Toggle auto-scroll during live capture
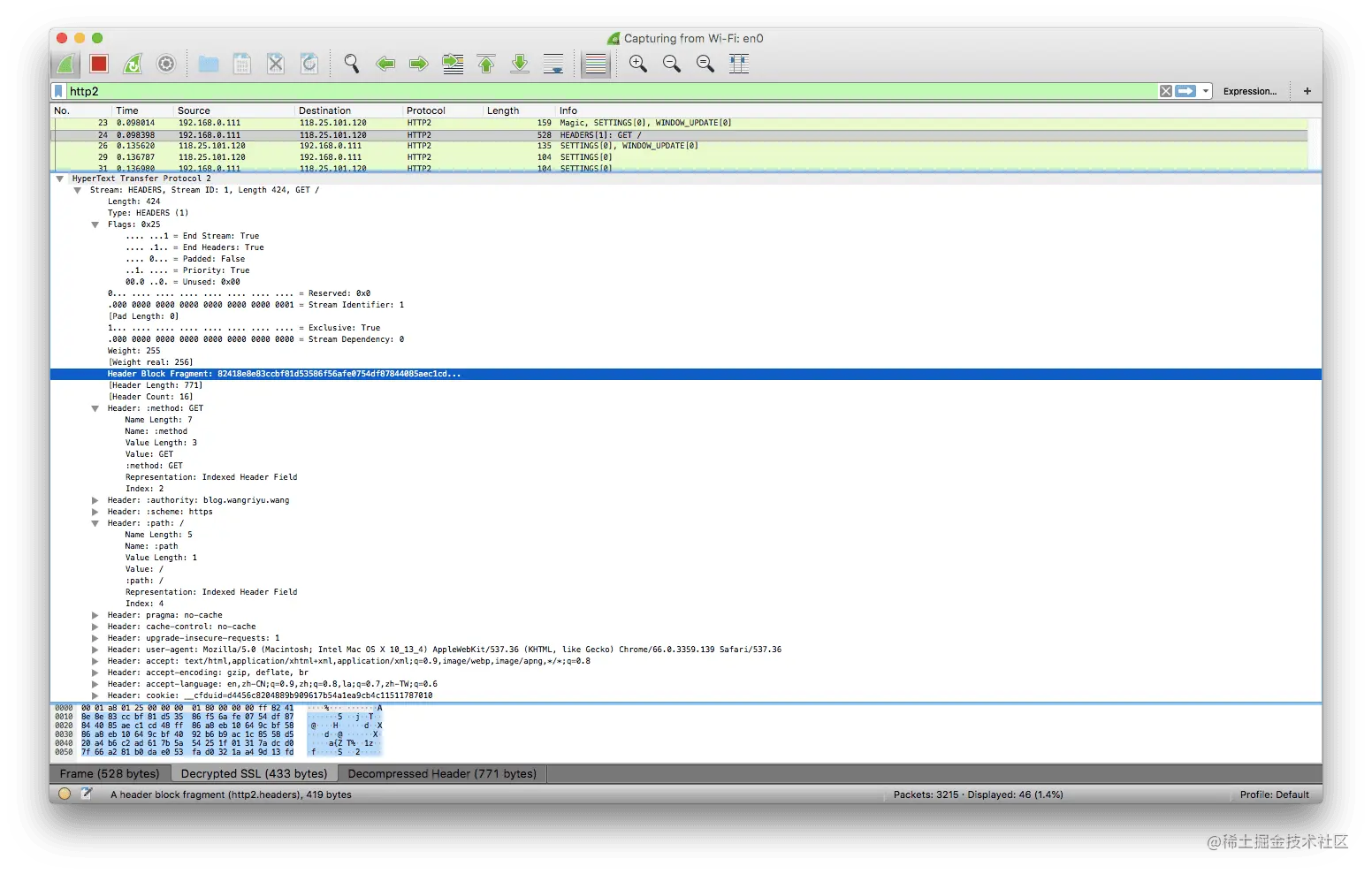Viewport: 1372px width, 874px height. [x=553, y=64]
